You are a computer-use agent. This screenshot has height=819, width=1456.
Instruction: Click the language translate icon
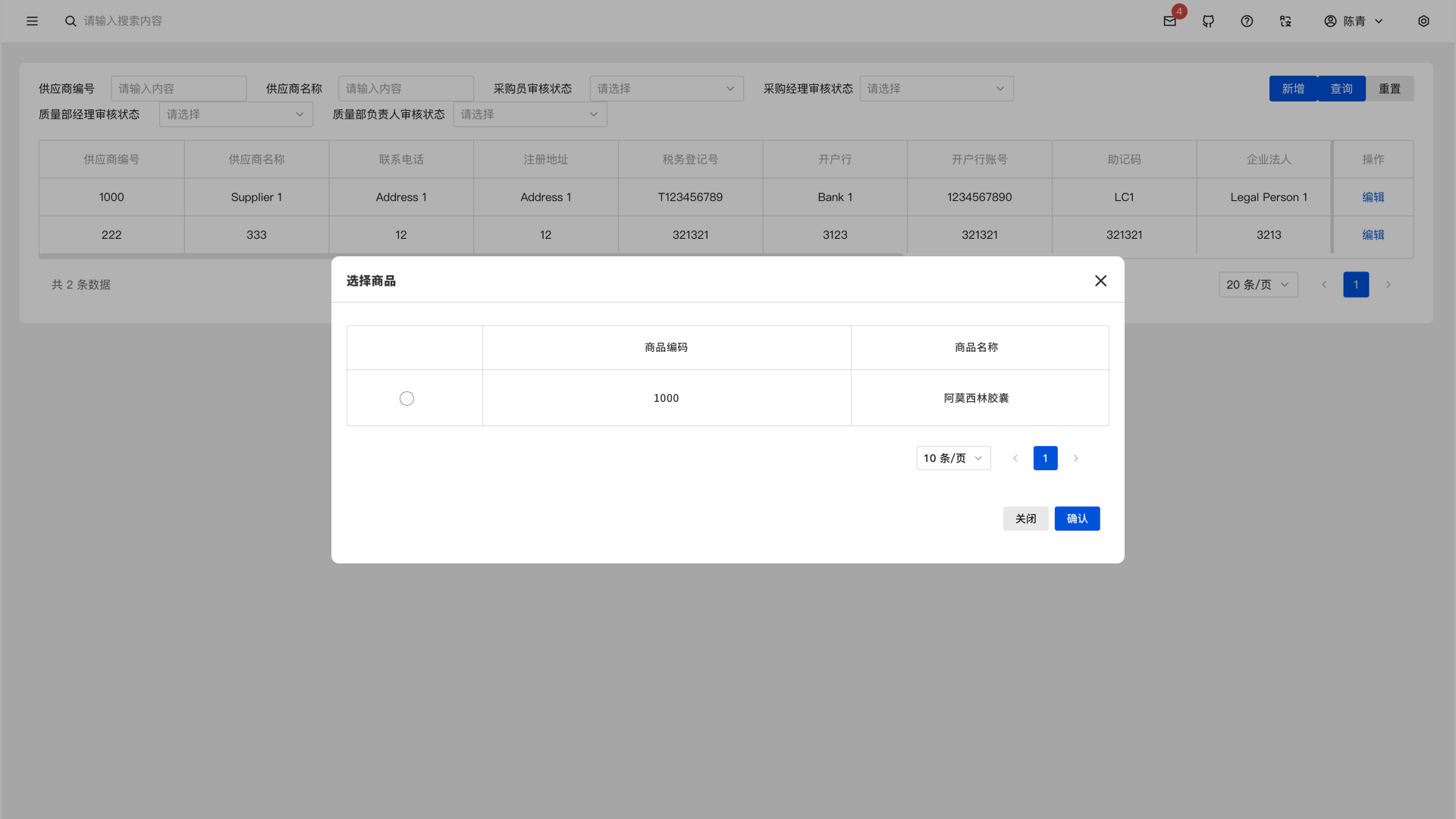(x=1285, y=21)
